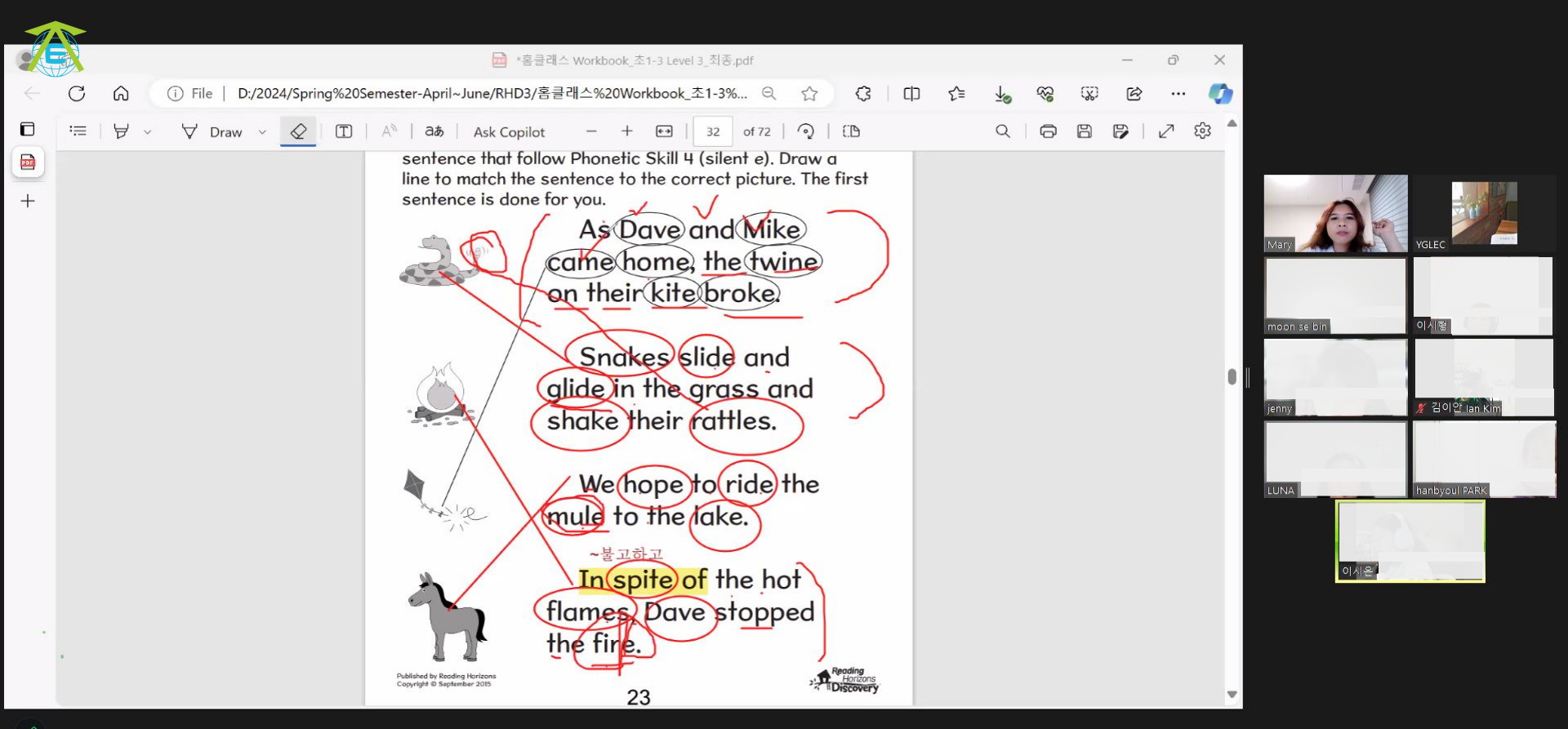Open the Extensions puzzle icon
1568x729 pixels.
(863, 93)
